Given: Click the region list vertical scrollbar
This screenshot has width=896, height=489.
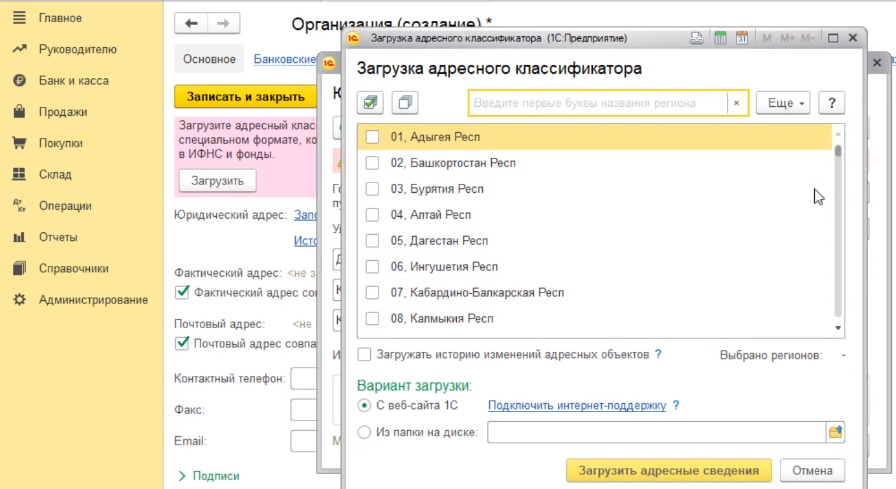Looking at the screenshot, I should [x=838, y=230].
